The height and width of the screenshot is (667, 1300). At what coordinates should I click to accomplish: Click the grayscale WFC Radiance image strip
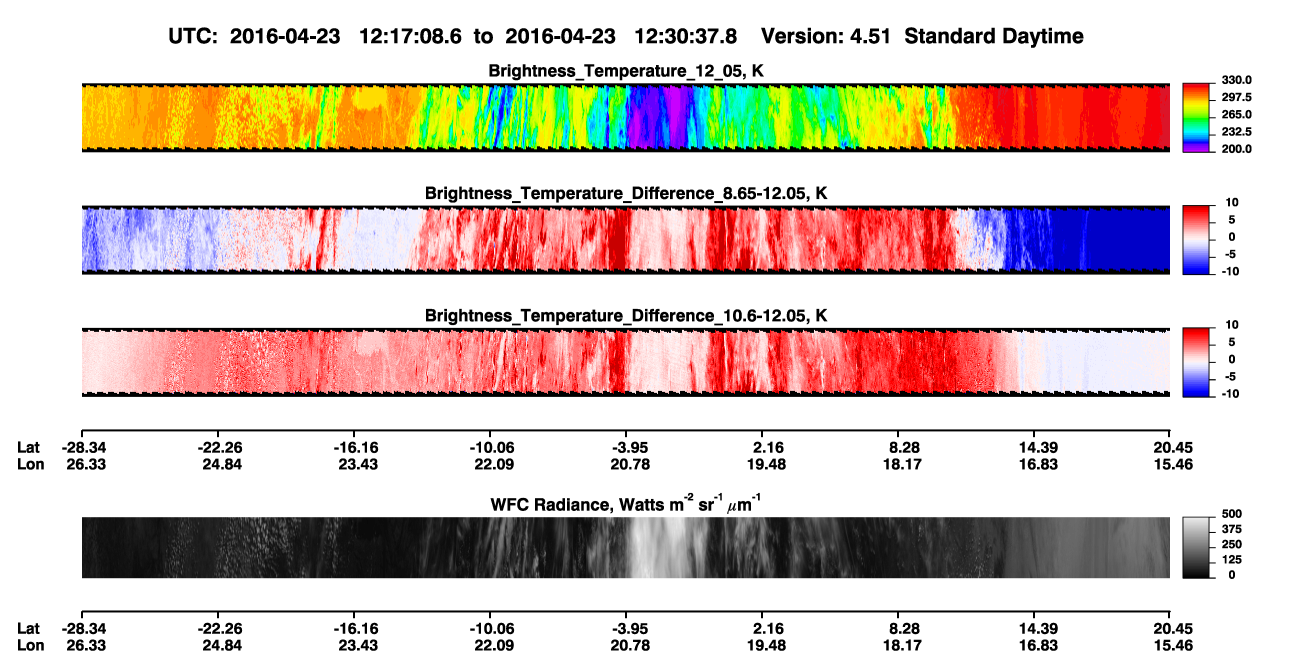click(625, 547)
